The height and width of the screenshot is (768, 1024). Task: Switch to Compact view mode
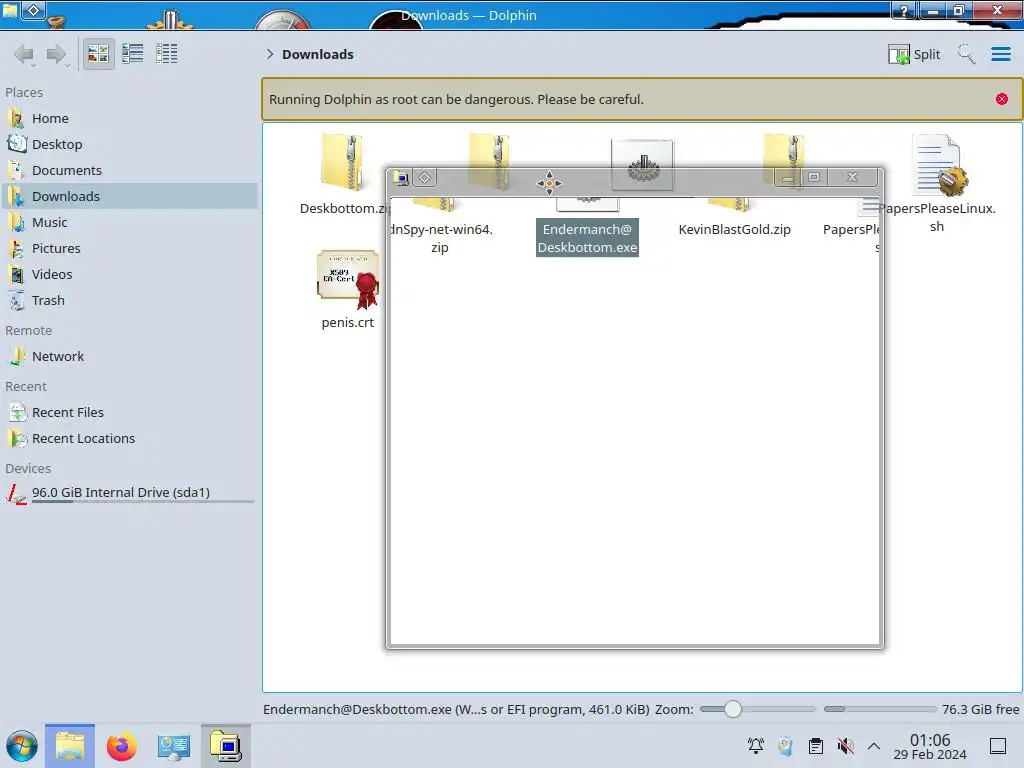click(133, 54)
